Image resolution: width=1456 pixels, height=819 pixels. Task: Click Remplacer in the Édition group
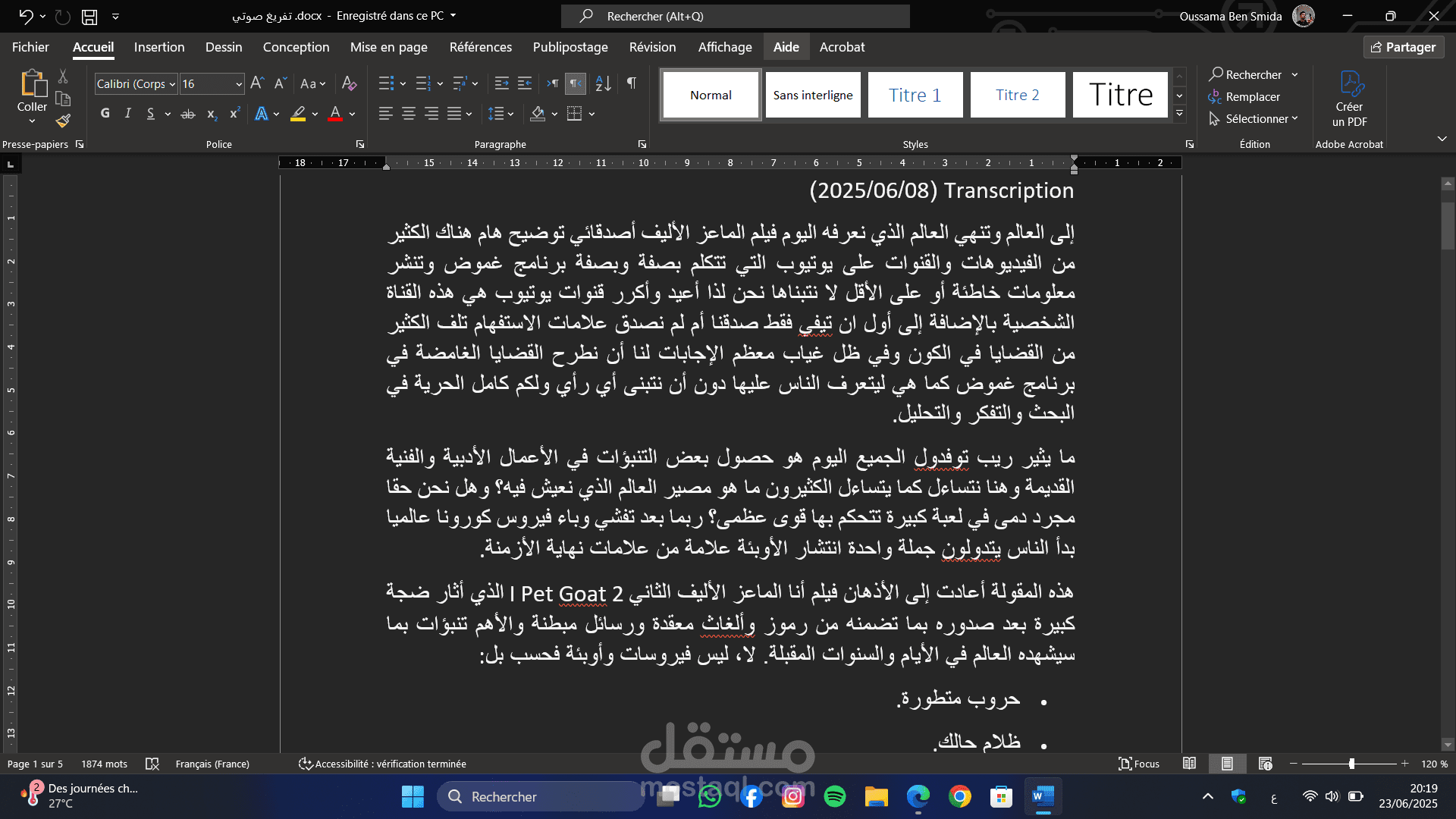(1244, 97)
